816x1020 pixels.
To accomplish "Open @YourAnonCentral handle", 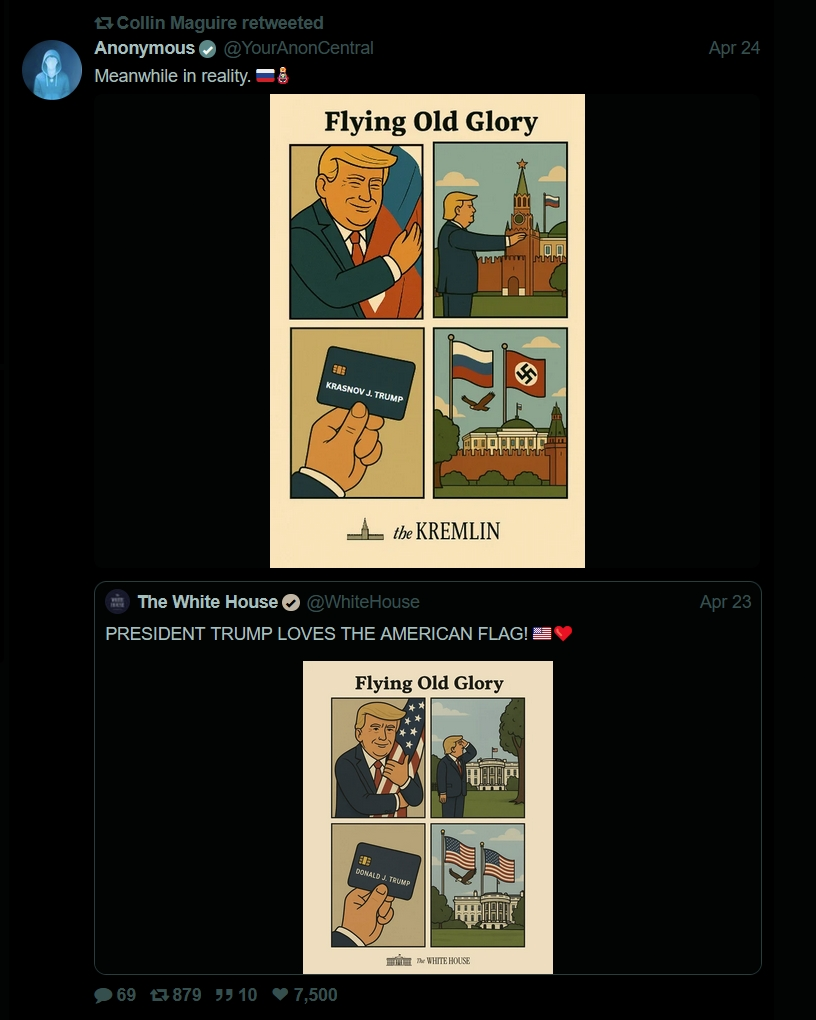I will coord(298,48).
